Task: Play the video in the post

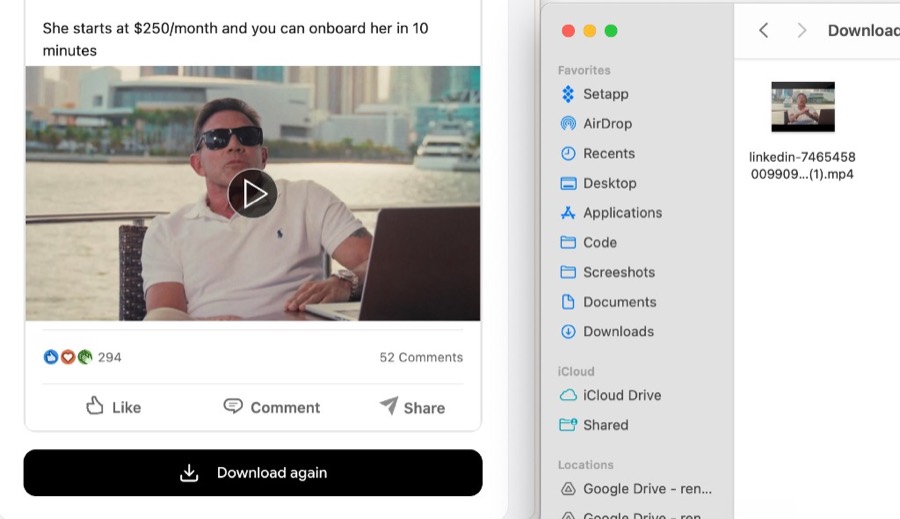Action: point(253,193)
